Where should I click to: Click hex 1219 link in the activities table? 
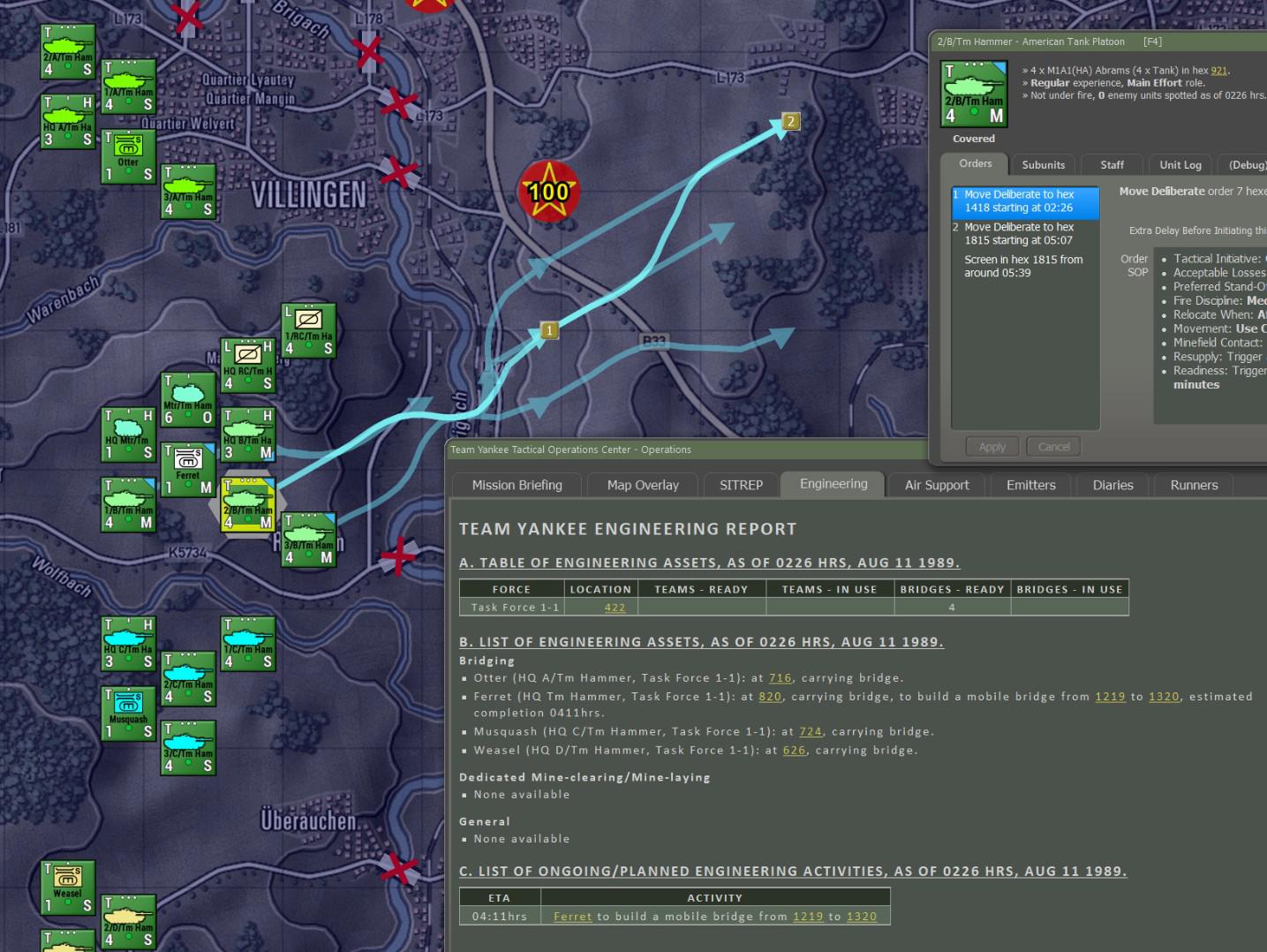coord(808,917)
